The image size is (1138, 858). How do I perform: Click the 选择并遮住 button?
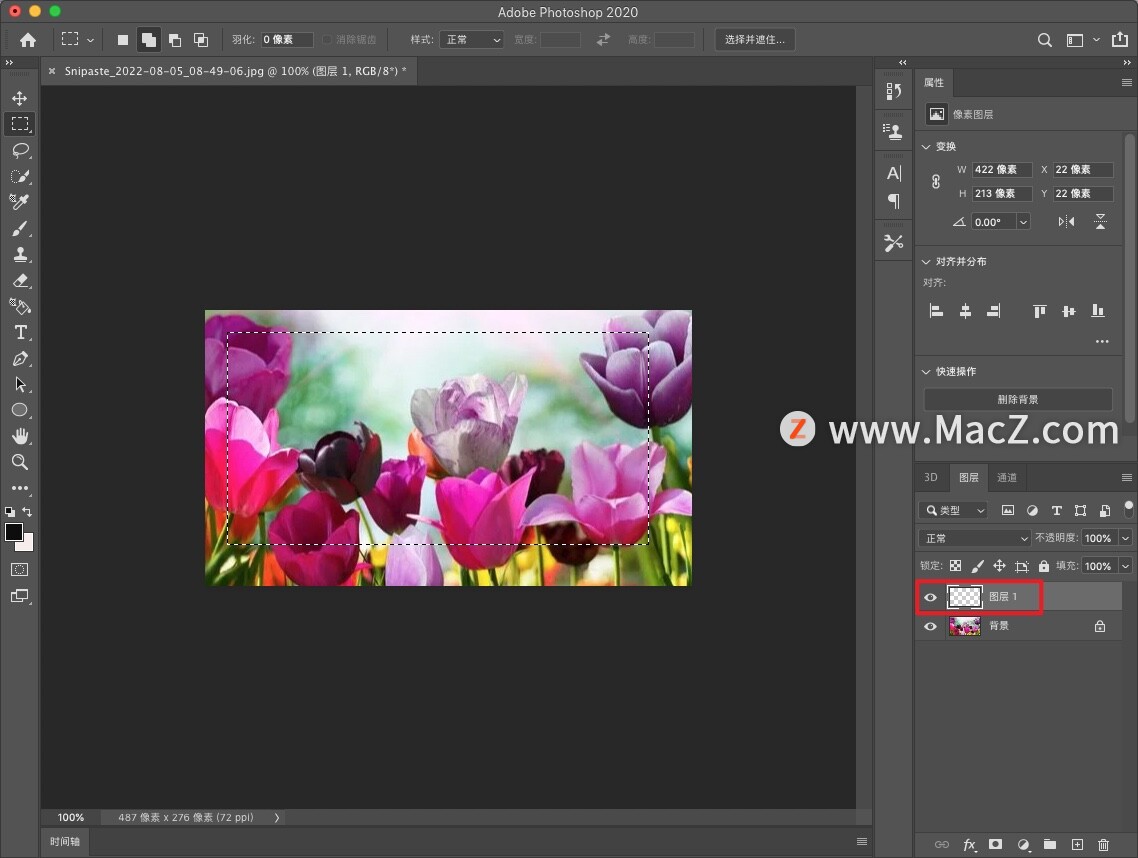point(755,39)
